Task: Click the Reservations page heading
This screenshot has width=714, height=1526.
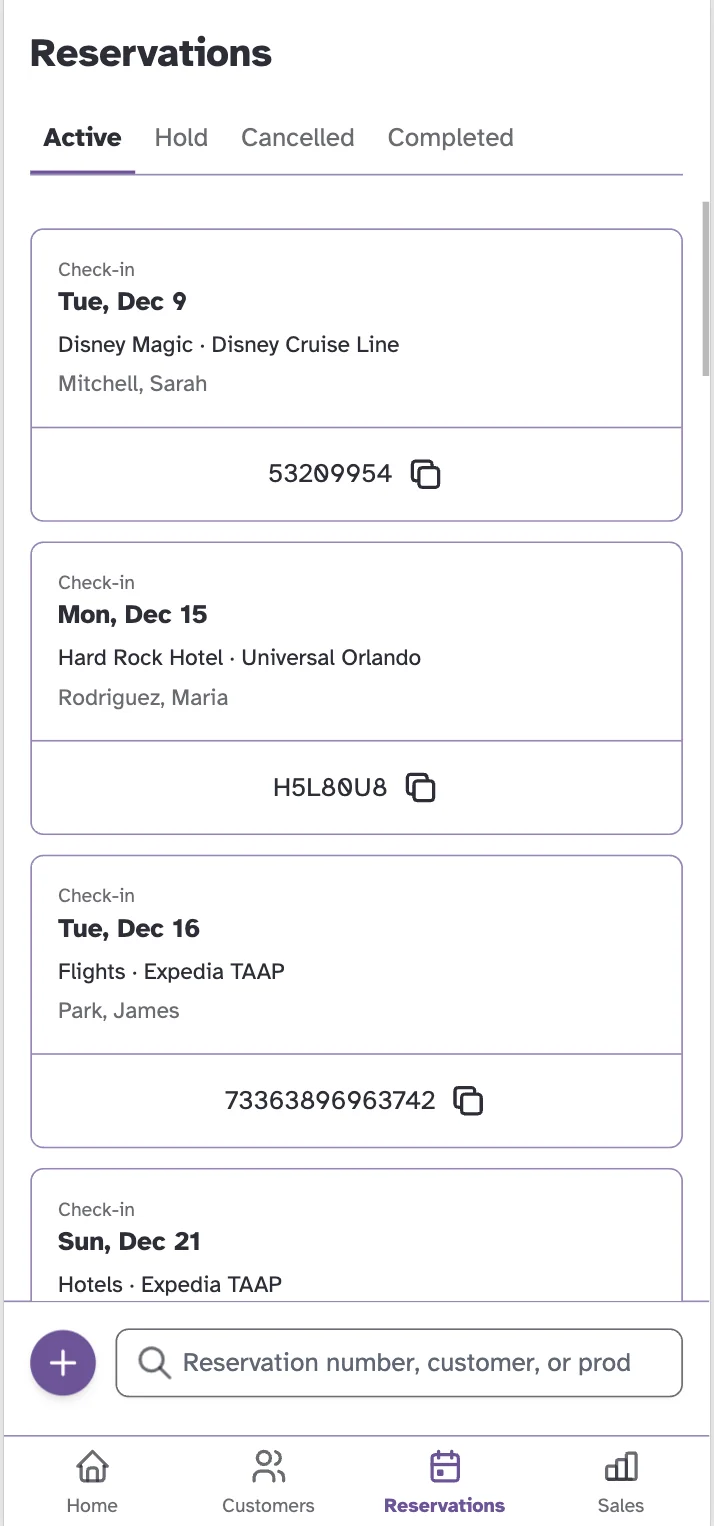Action: [x=151, y=53]
